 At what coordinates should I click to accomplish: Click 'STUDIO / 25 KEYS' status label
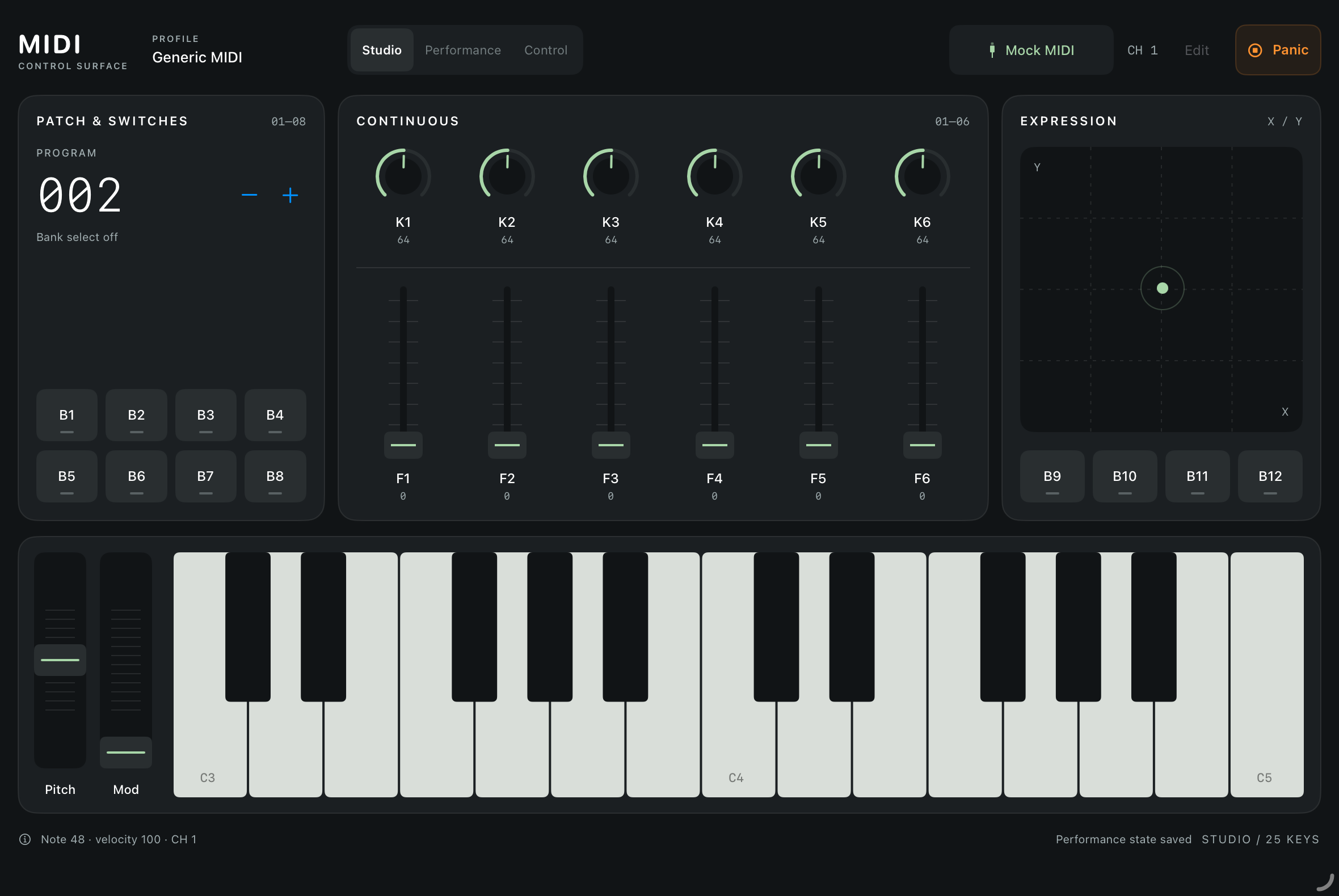click(1260, 839)
